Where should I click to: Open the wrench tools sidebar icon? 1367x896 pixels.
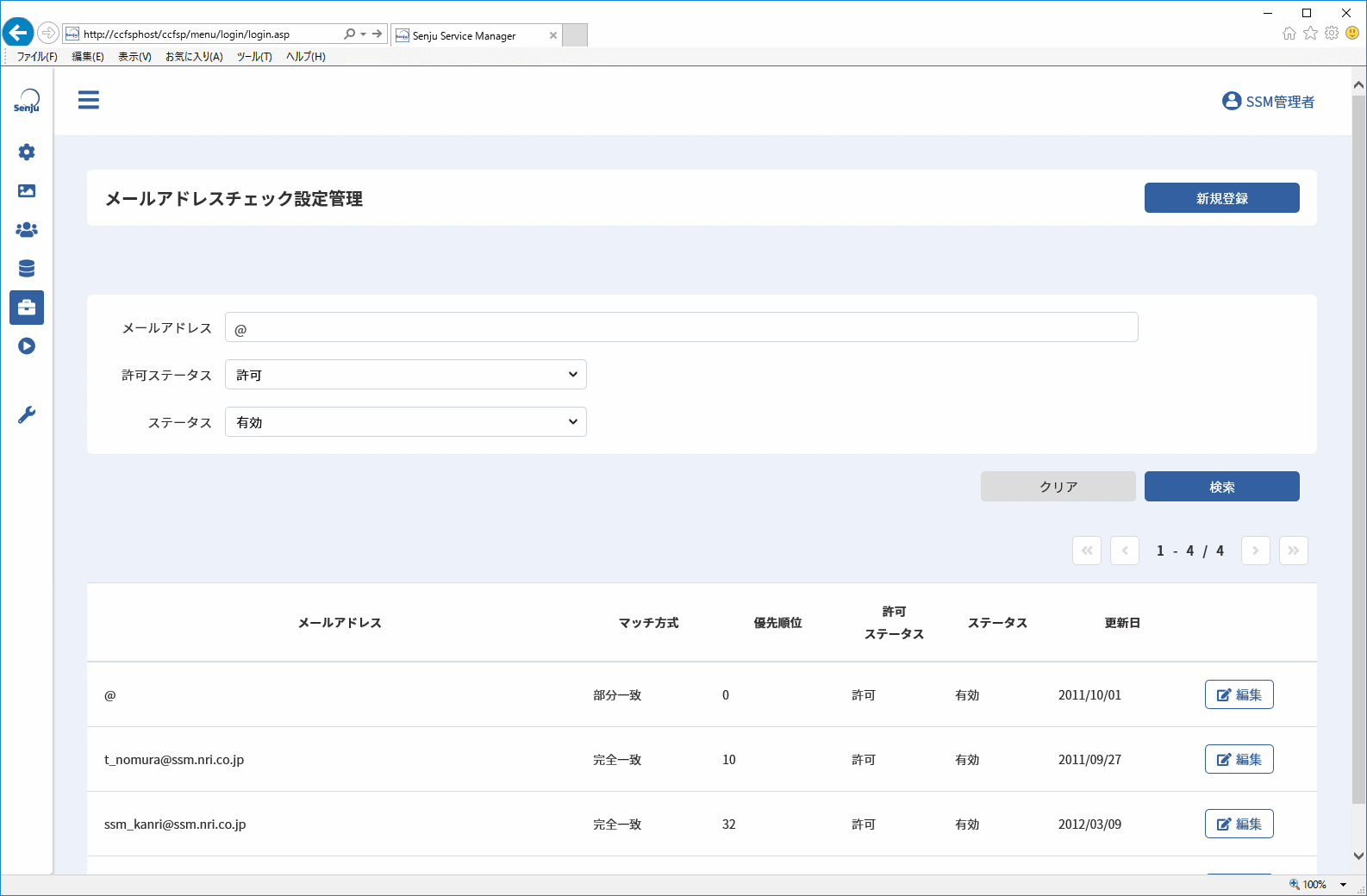27,415
